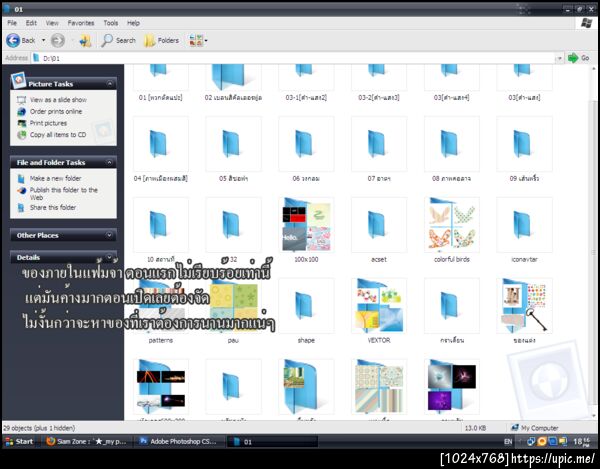Click the 01 taskbar window button
The height and width of the screenshot is (469, 600).
point(272,441)
